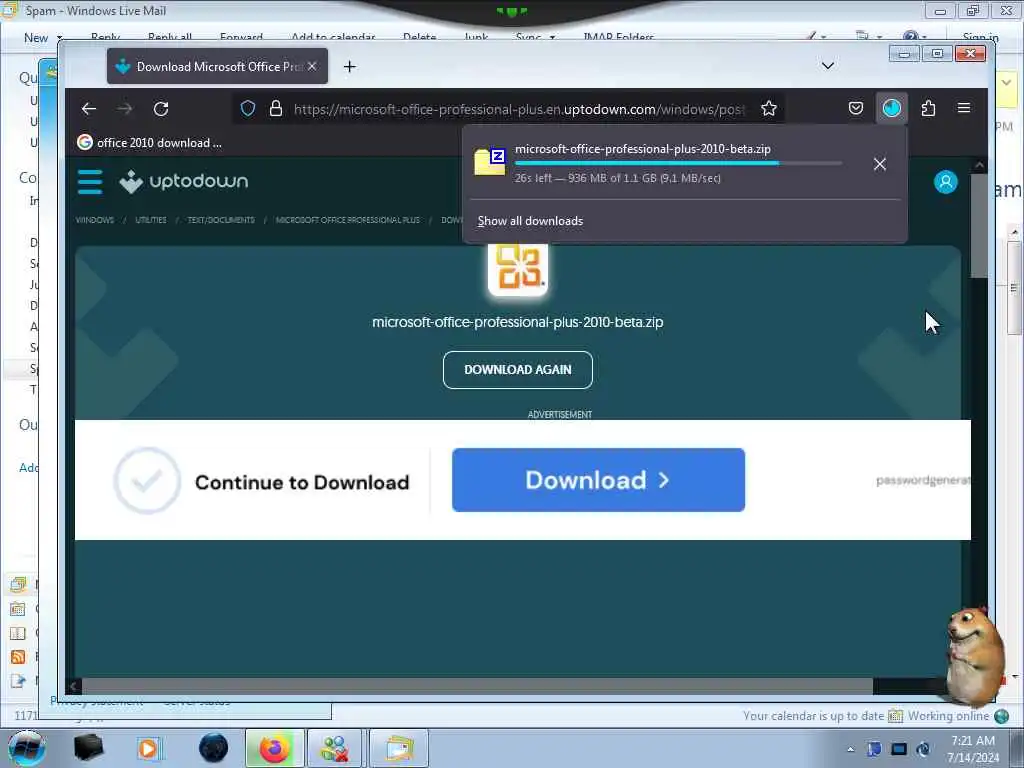Image resolution: width=1024 pixels, height=768 pixels.
Task: Open a new browser tab
Action: coord(349,67)
